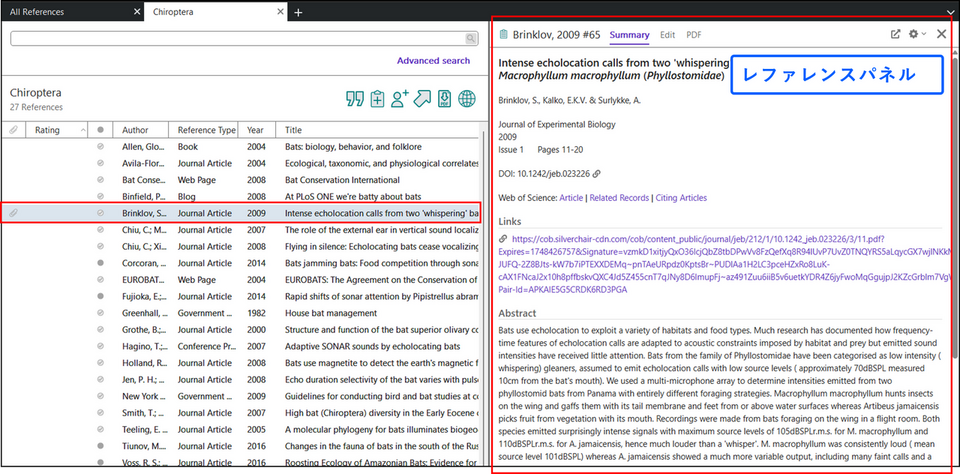Click the read/unread dot column header

coord(100,130)
